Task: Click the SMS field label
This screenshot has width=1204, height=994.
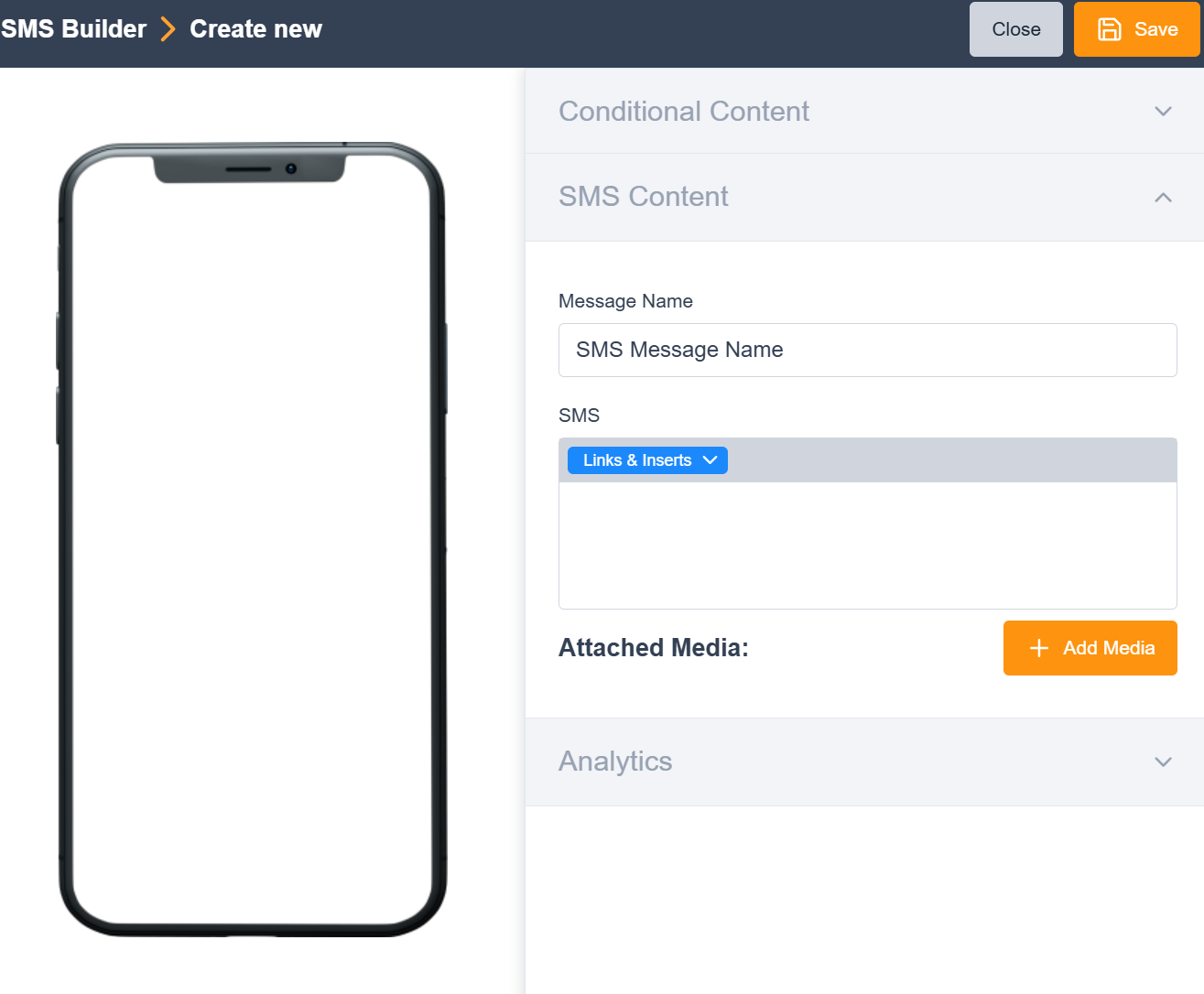Action: 579,416
